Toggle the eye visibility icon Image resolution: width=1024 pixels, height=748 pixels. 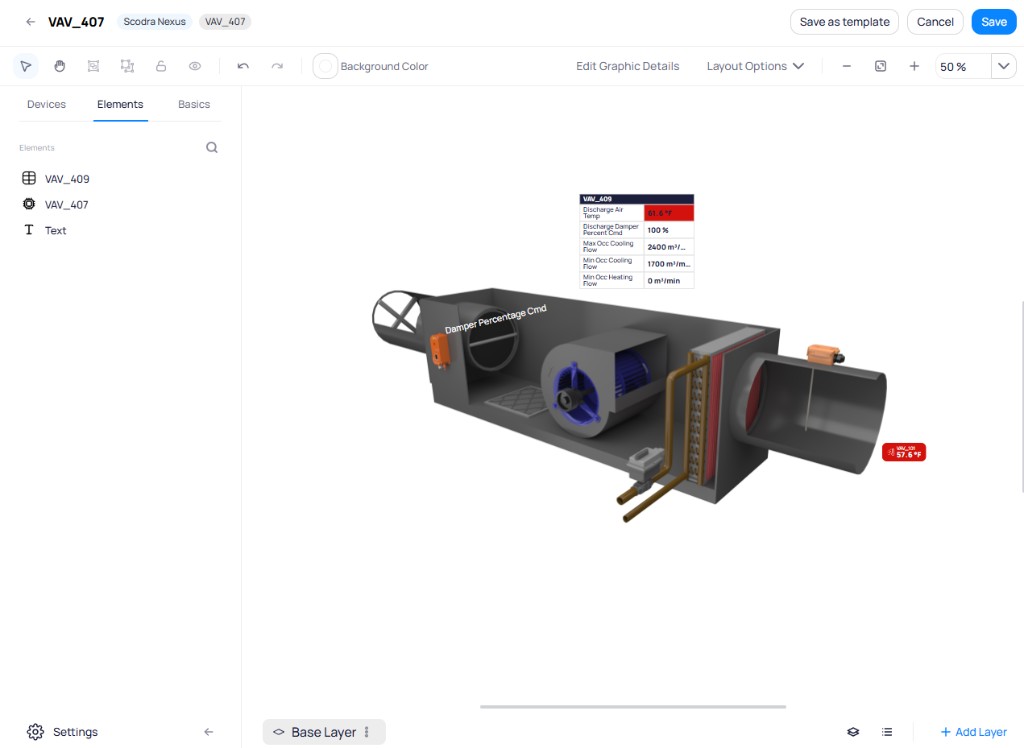tap(195, 66)
